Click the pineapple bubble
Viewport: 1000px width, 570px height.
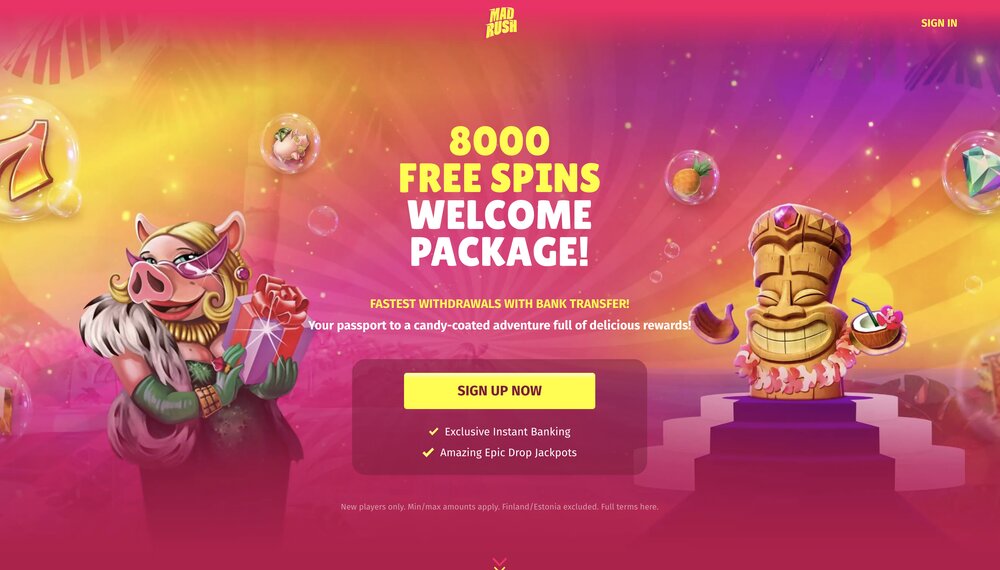point(692,177)
